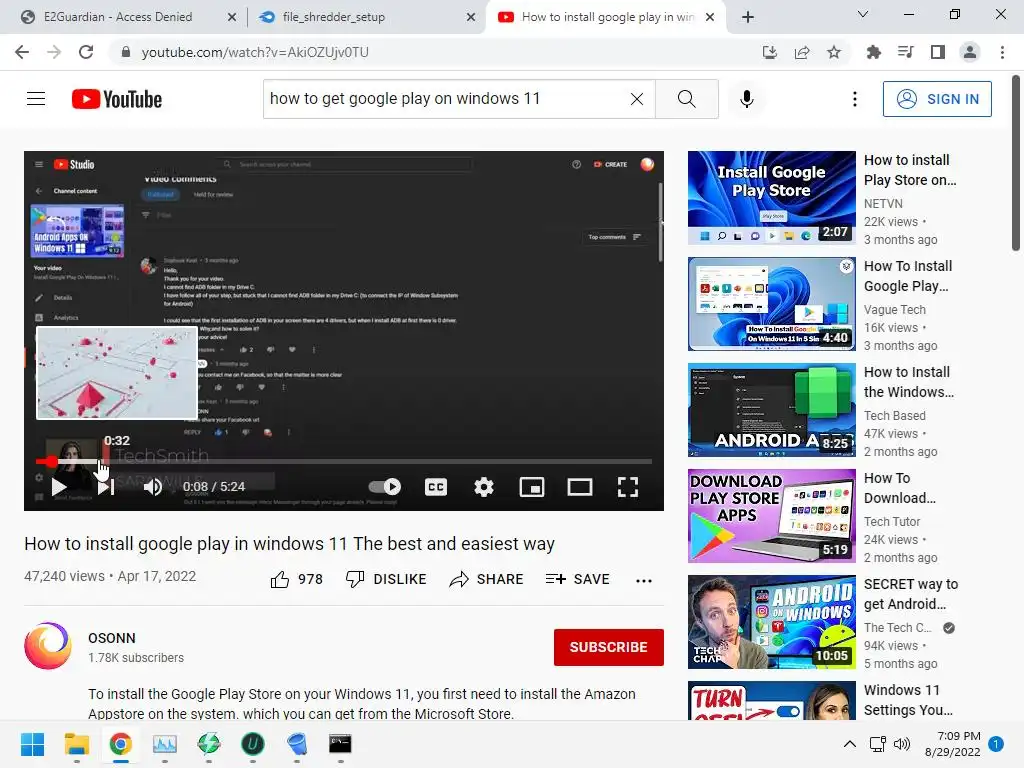Clear the search box with the X
This screenshot has width=1024, height=768.
[637, 99]
